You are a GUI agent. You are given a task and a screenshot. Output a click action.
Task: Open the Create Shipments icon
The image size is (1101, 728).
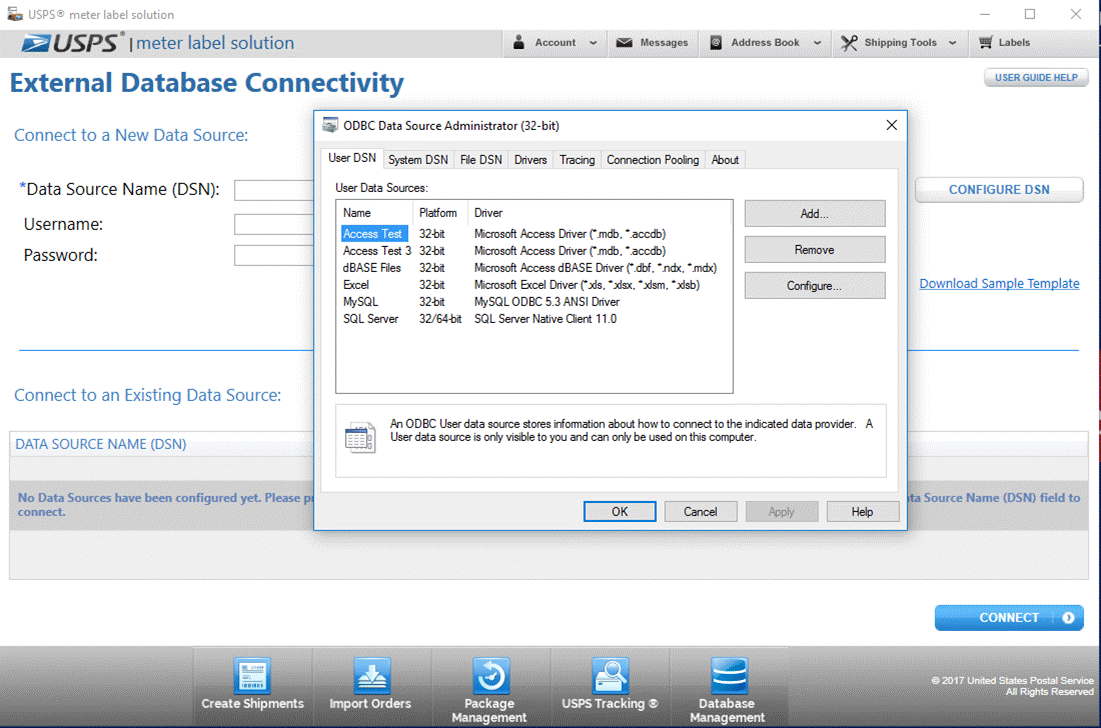click(x=252, y=675)
